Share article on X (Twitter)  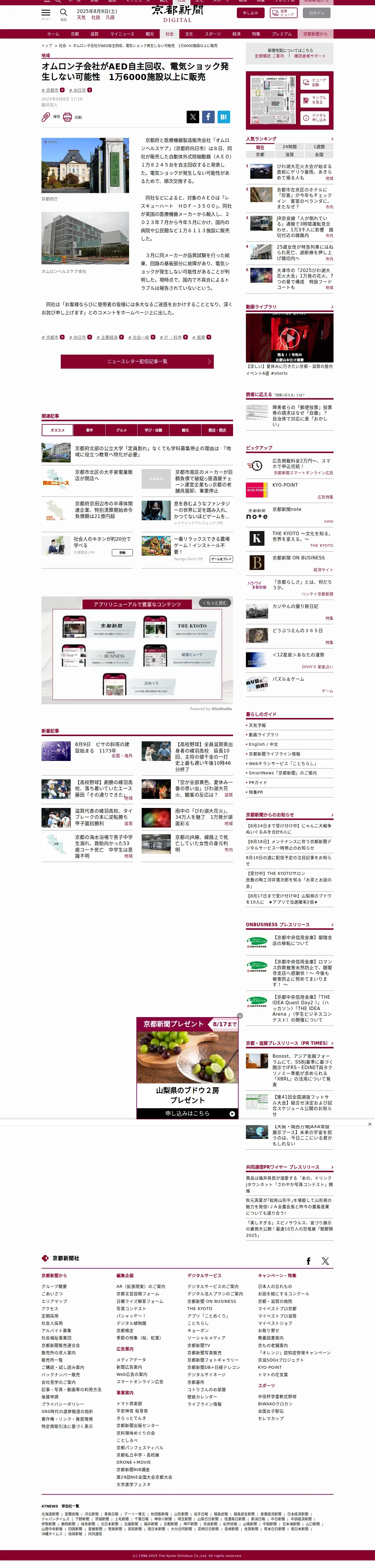[192, 117]
